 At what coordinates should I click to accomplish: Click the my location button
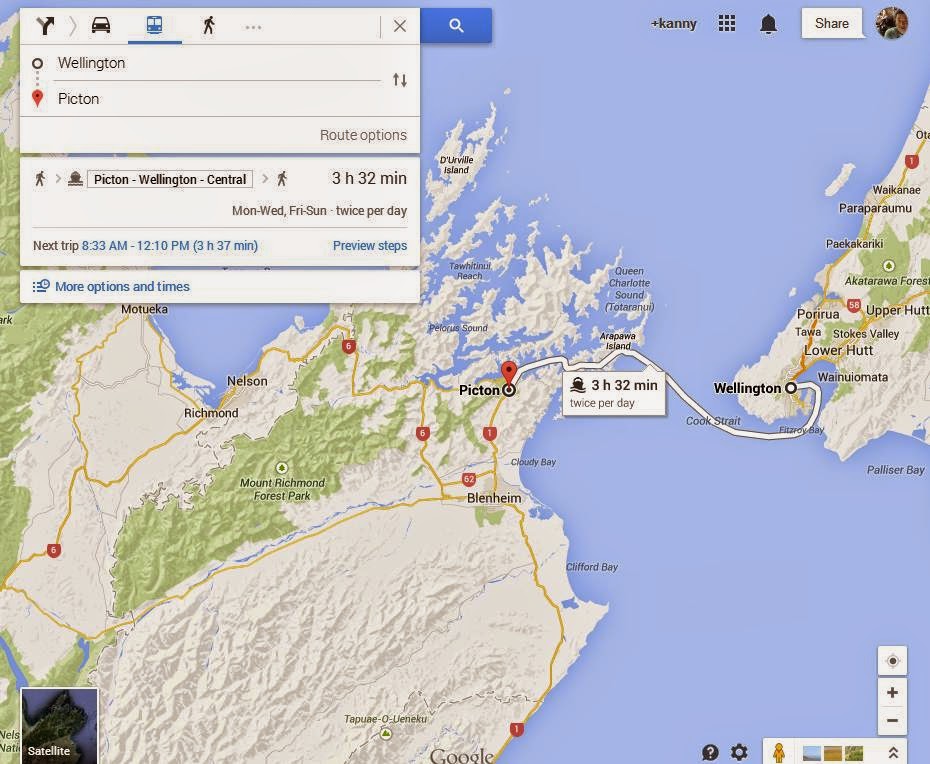click(892, 661)
